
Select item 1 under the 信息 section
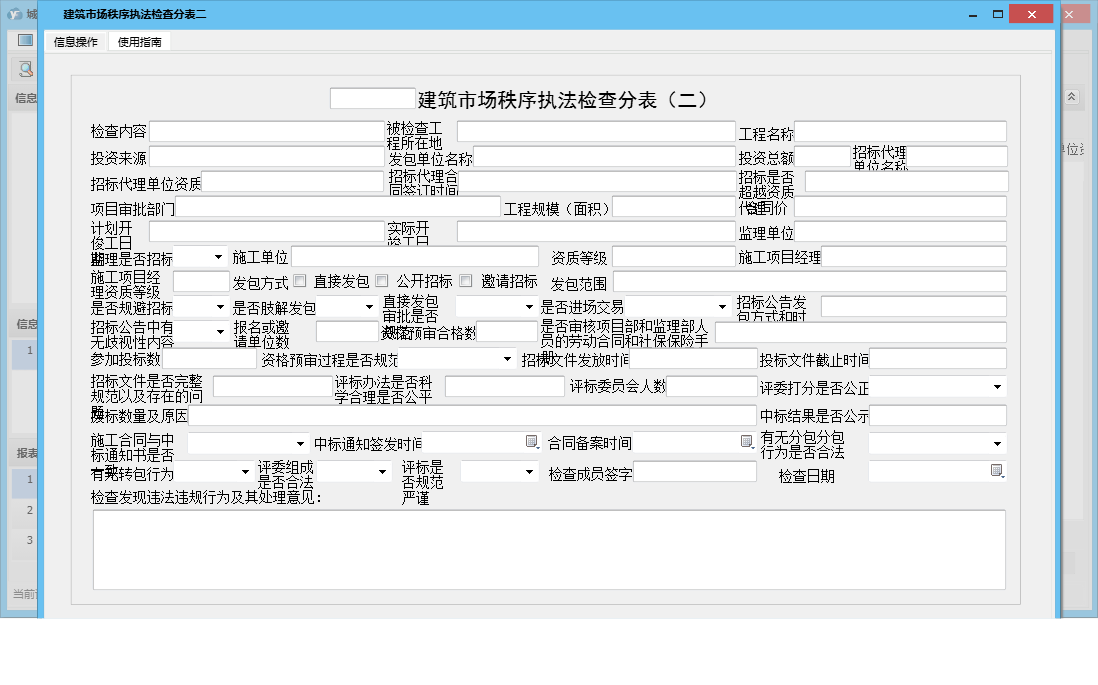pos(24,351)
